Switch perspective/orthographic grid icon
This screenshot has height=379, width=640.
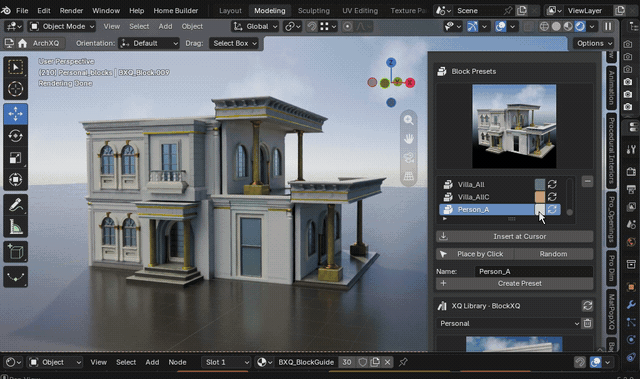click(409, 176)
